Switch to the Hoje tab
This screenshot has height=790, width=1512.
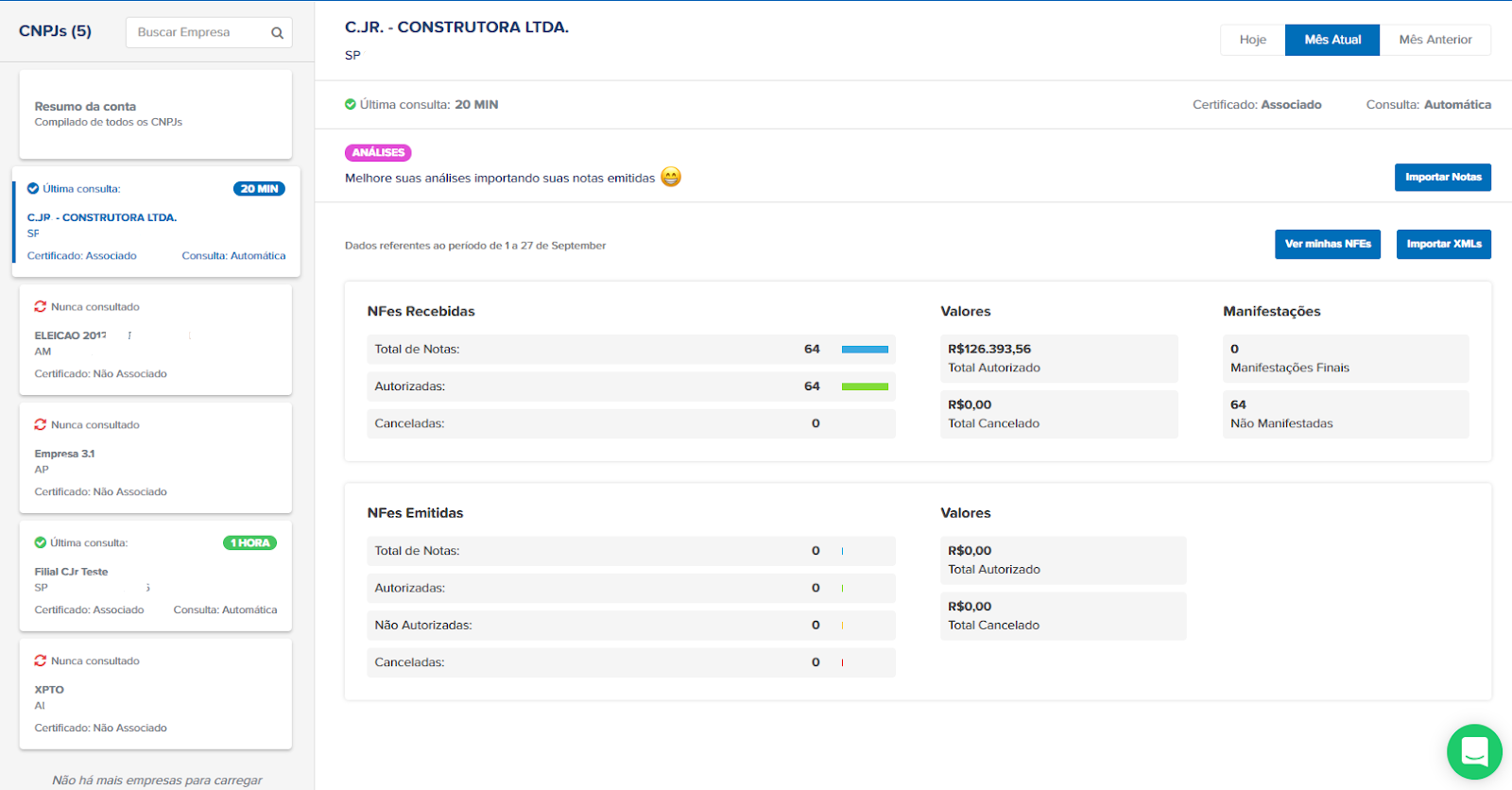click(x=1253, y=40)
